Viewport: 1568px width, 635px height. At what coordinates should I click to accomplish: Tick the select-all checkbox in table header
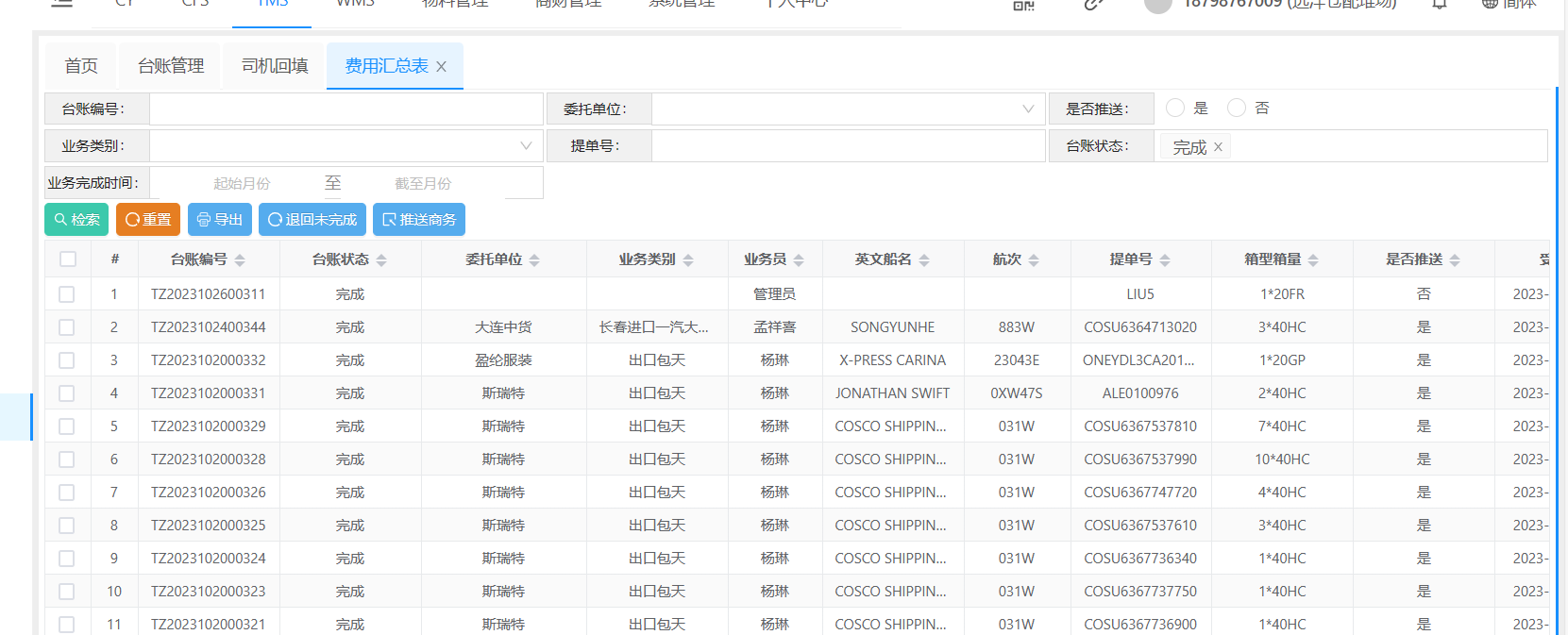pyautogui.click(x=68, y=259)
